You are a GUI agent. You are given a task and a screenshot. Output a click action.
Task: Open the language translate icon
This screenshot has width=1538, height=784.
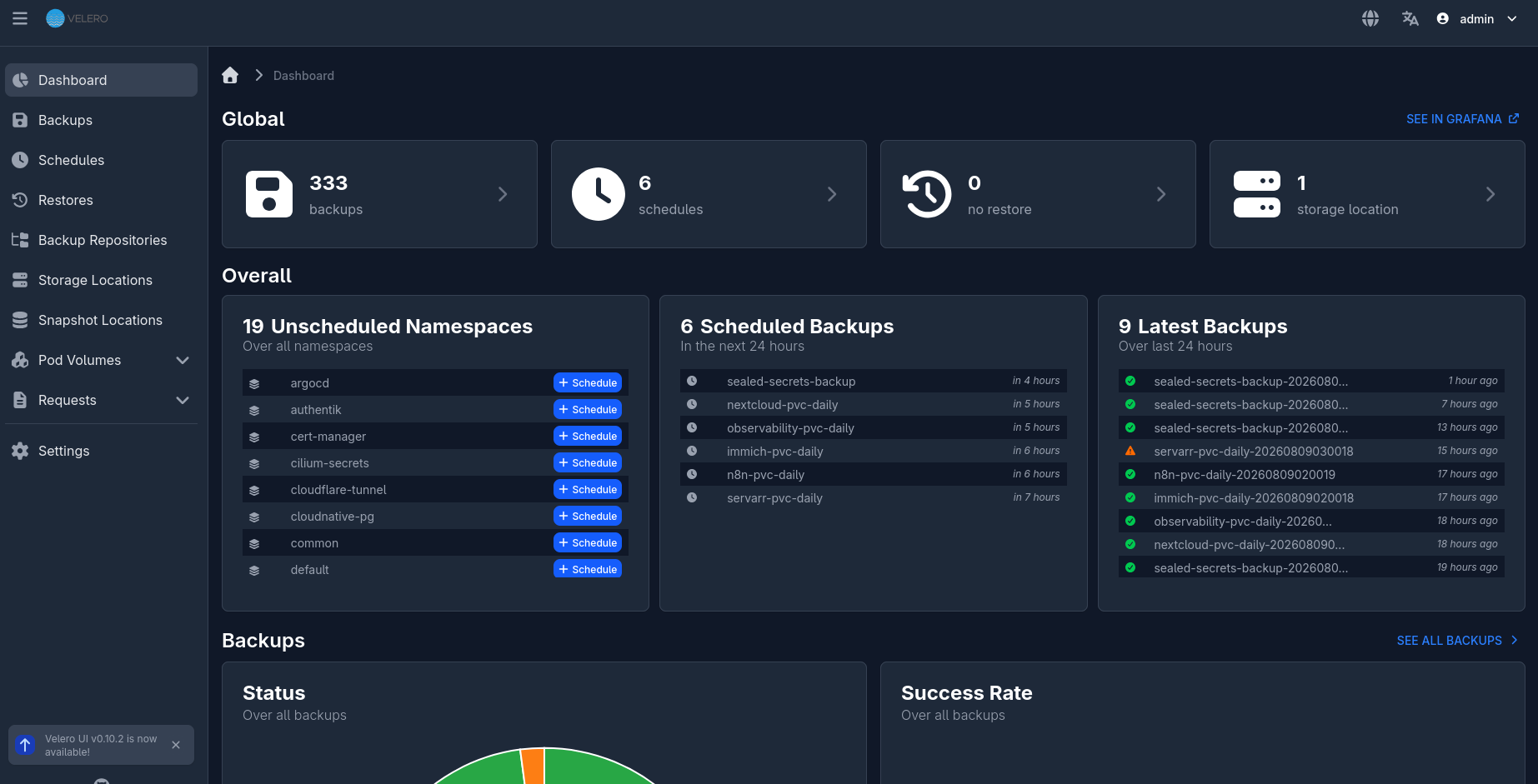(x=1410, y=18)
